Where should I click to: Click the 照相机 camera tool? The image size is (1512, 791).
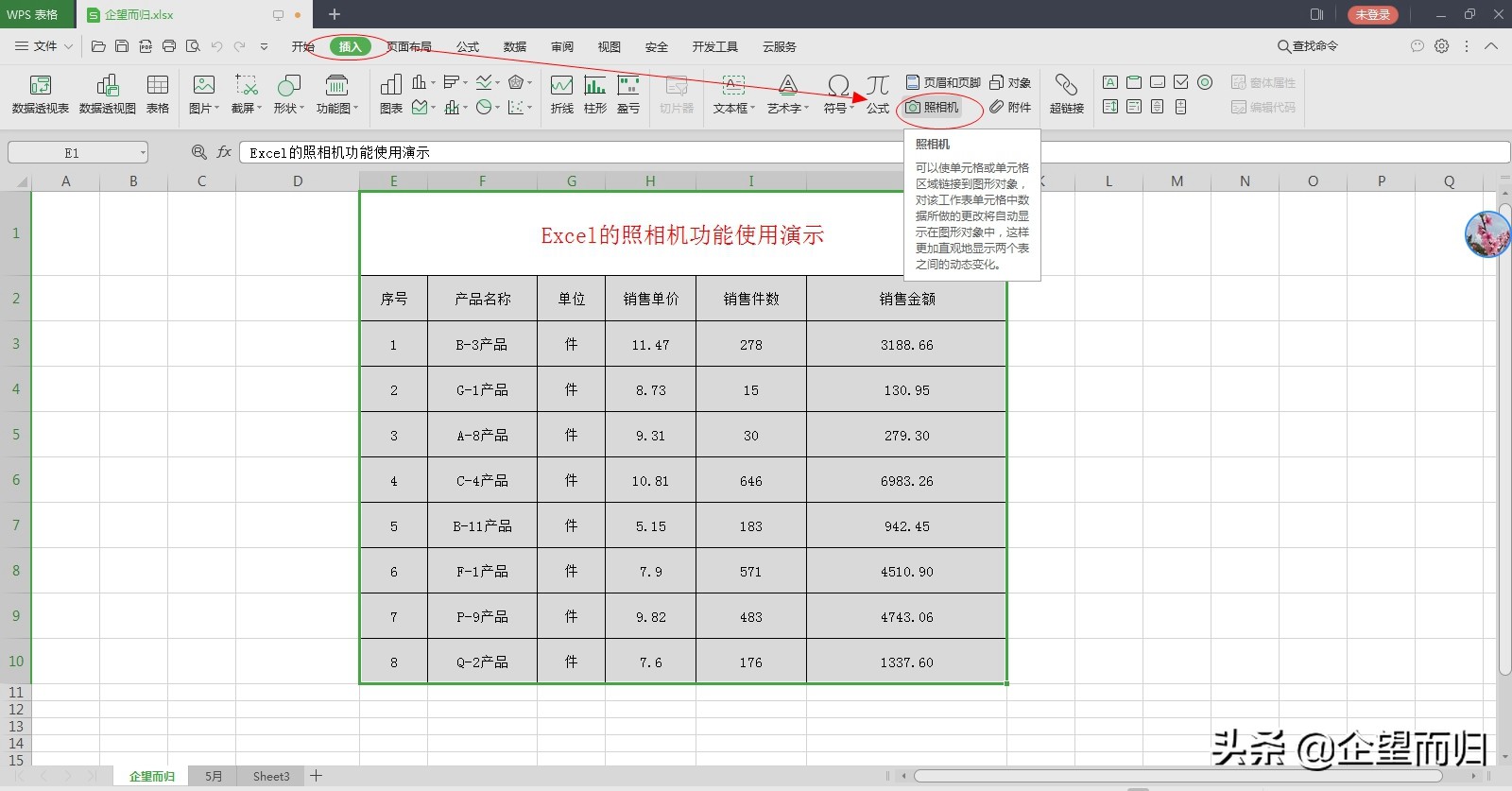pos(933,108)
